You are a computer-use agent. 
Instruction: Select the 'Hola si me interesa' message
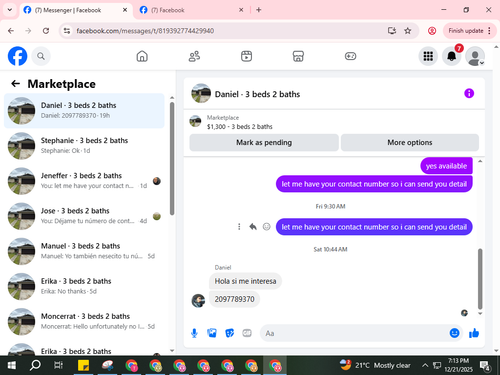pos(245,281)
